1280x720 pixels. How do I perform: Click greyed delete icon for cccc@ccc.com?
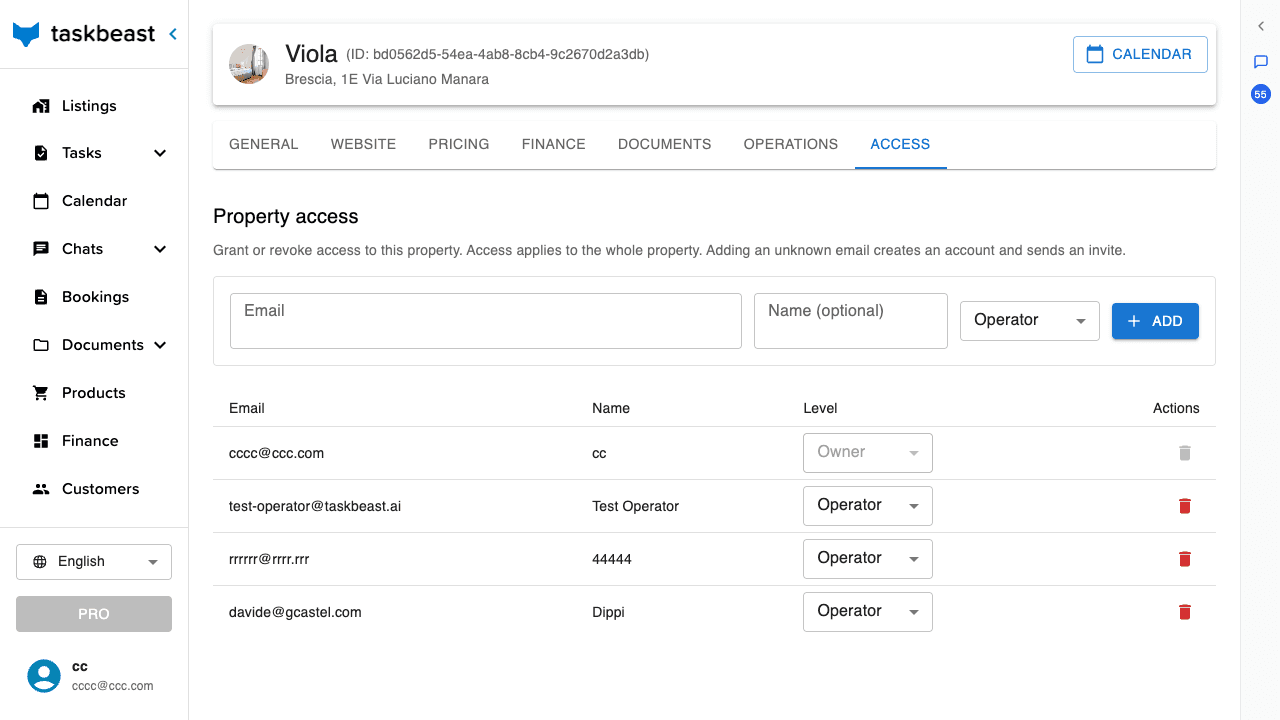[1185, 453]
